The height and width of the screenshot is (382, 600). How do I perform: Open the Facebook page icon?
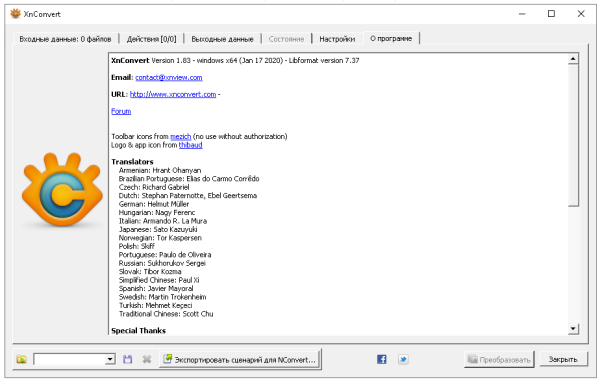coord(382,359)
